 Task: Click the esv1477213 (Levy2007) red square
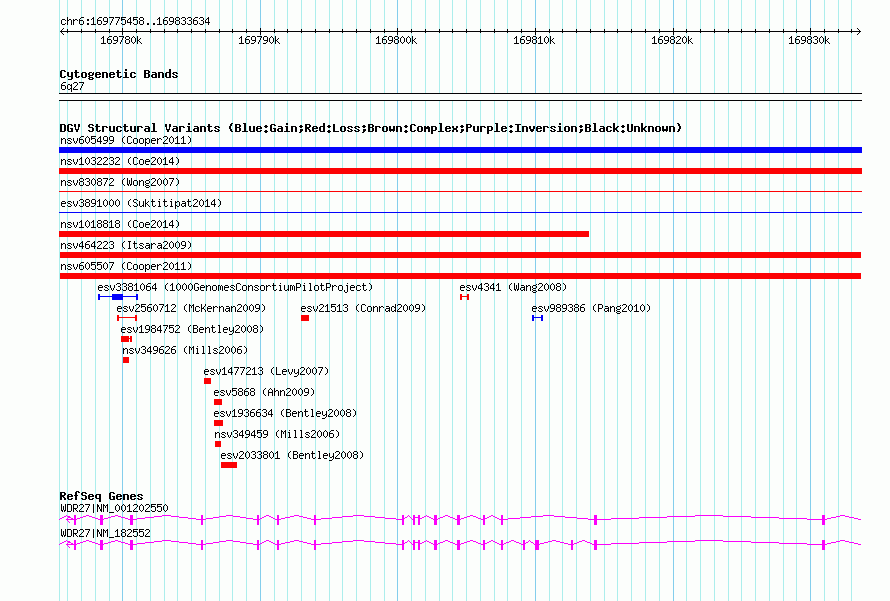pyautogui.click(x=207, y=381)
